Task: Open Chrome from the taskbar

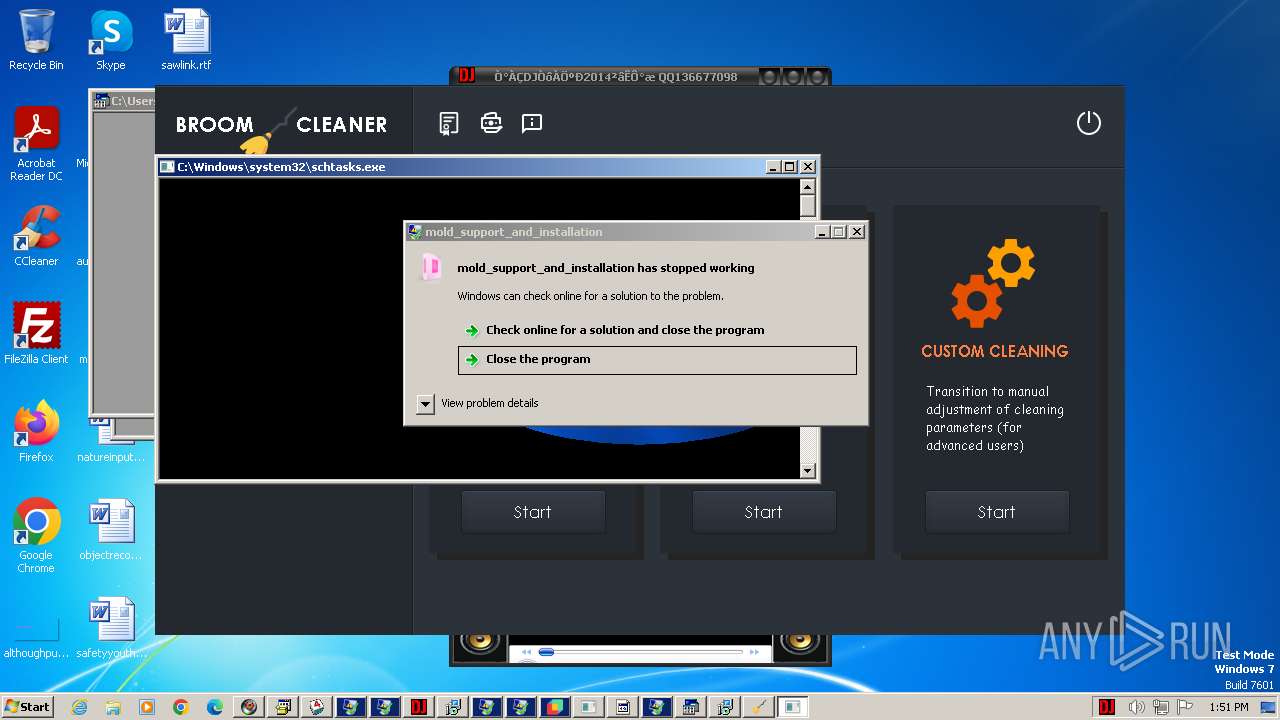Action: [181, 707]
